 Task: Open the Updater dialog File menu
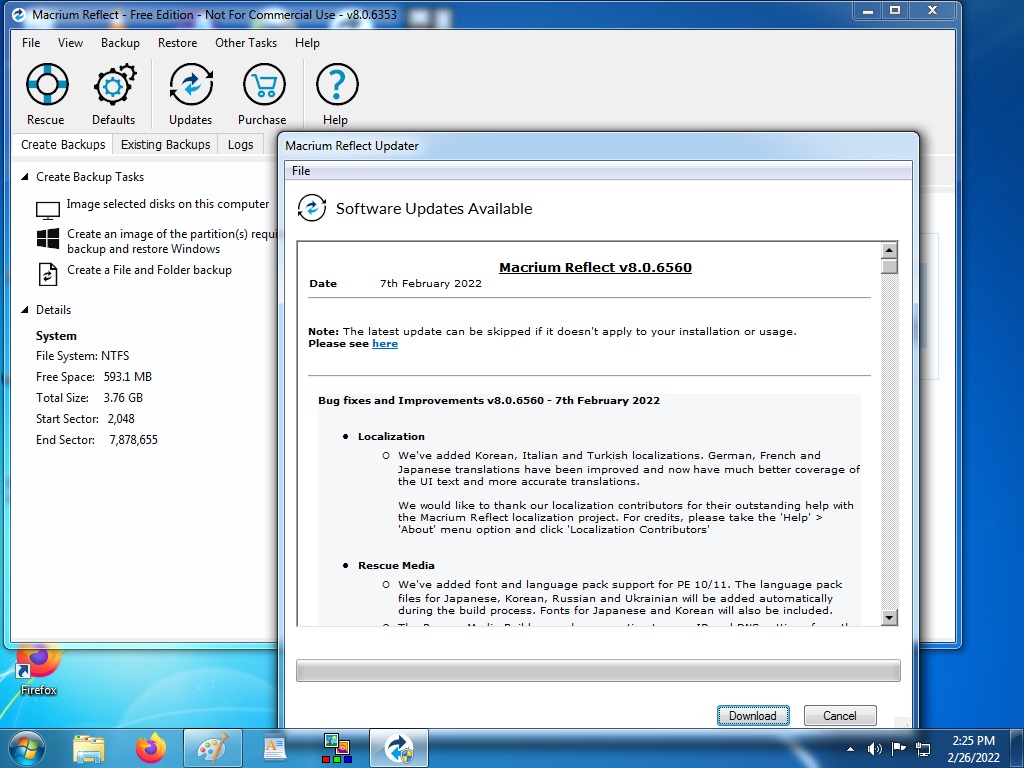coord(301,171)
